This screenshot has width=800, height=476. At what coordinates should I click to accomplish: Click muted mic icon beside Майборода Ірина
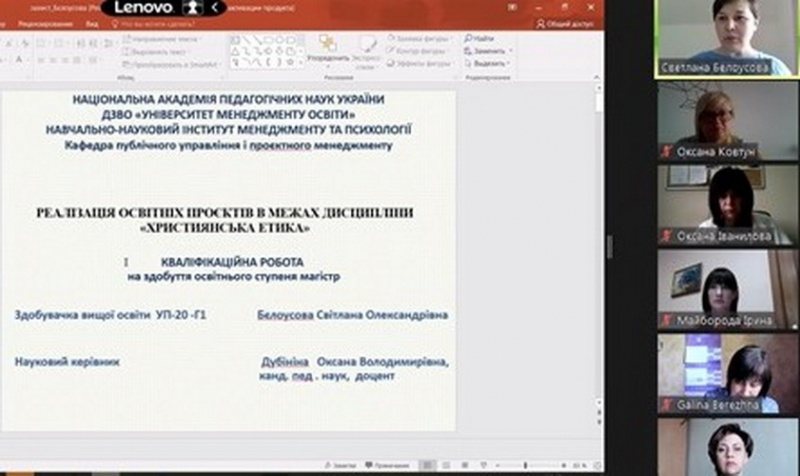[666, 320]
